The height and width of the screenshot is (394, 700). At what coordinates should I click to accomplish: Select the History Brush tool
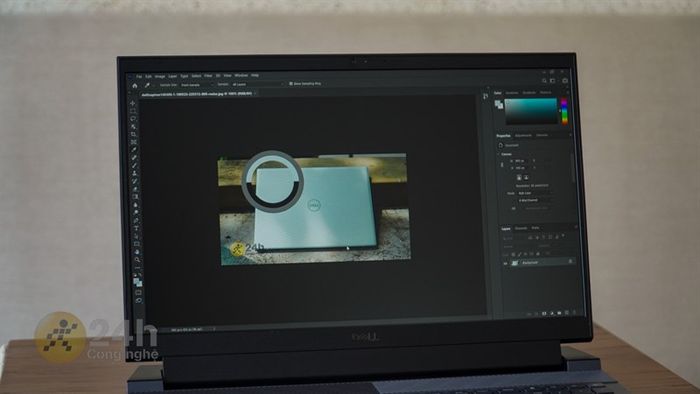pyautogui.click(x=134, y=181)
